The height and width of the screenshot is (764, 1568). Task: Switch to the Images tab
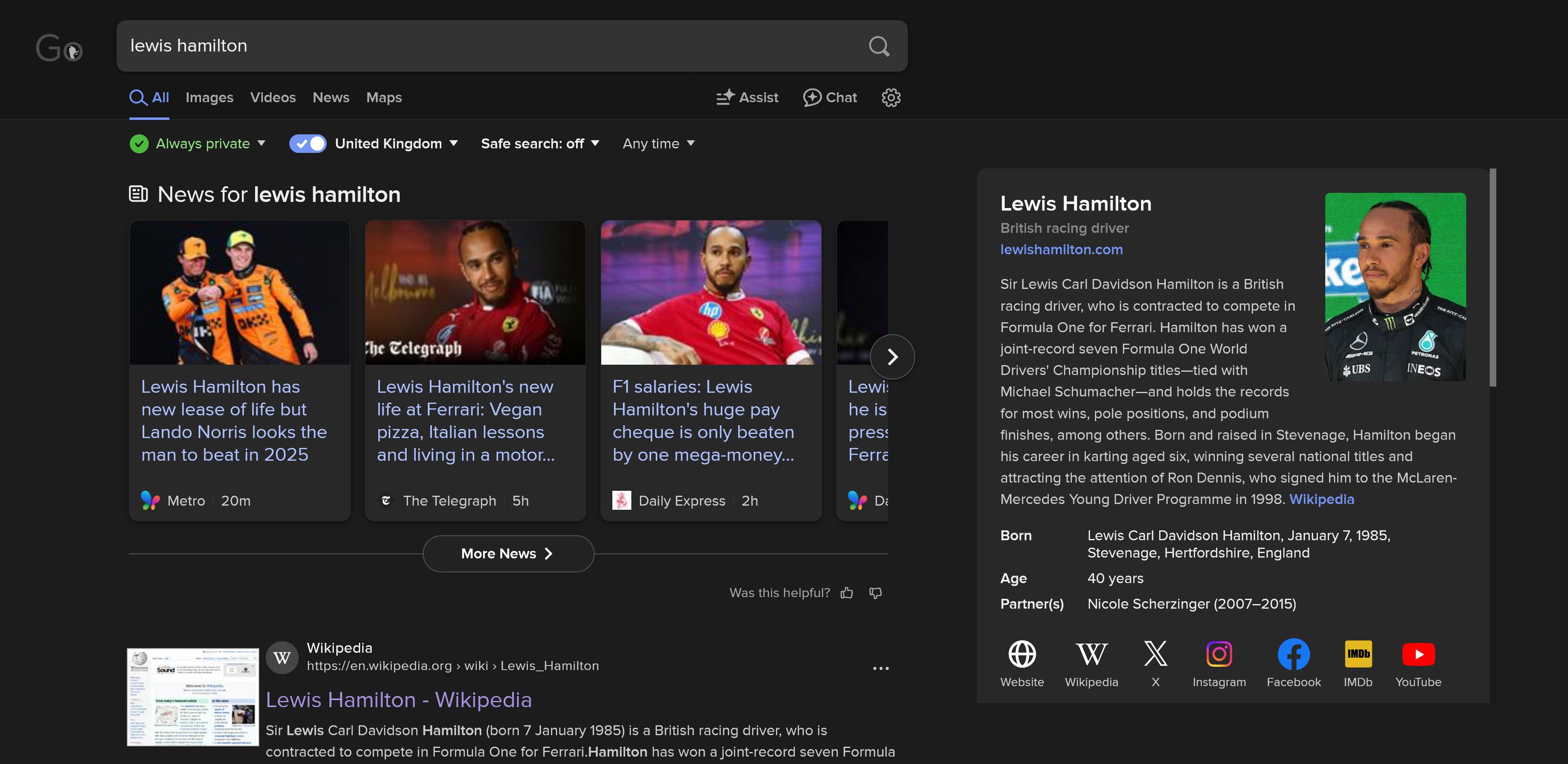pyautogui.click(x=209, y=97)
